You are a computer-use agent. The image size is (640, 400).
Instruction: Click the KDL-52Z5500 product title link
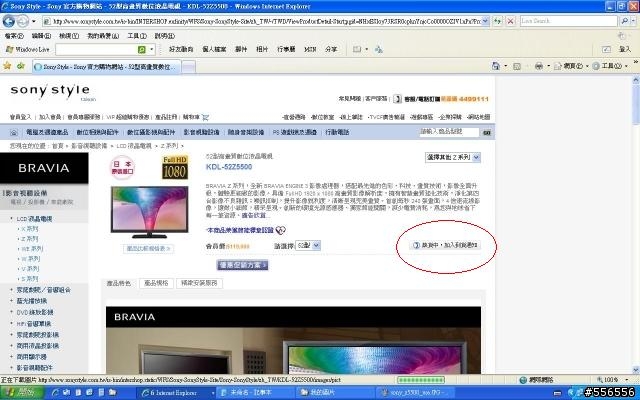click(x=229, y=167)
